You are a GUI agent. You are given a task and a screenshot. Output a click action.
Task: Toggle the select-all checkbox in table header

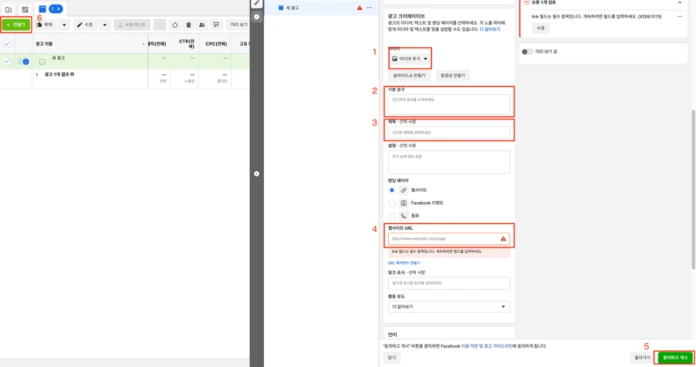(7, 43)
